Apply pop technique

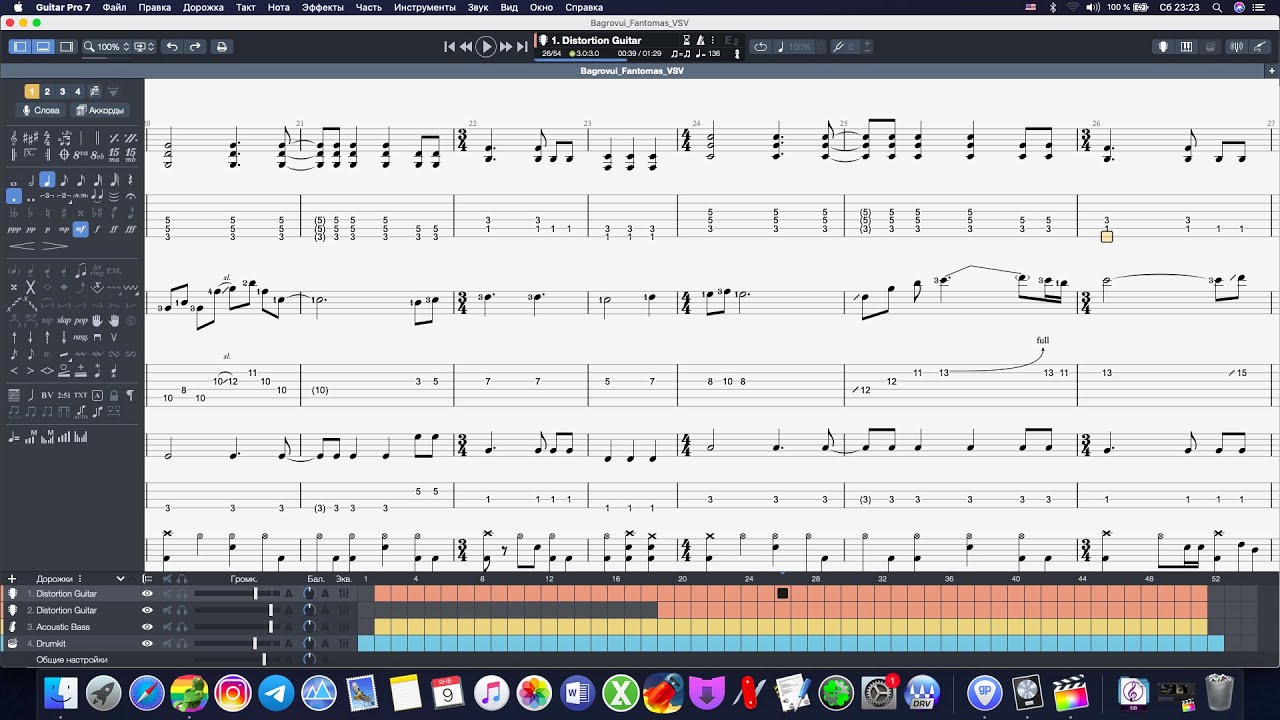pyautogui.click(x=80, y=321)
